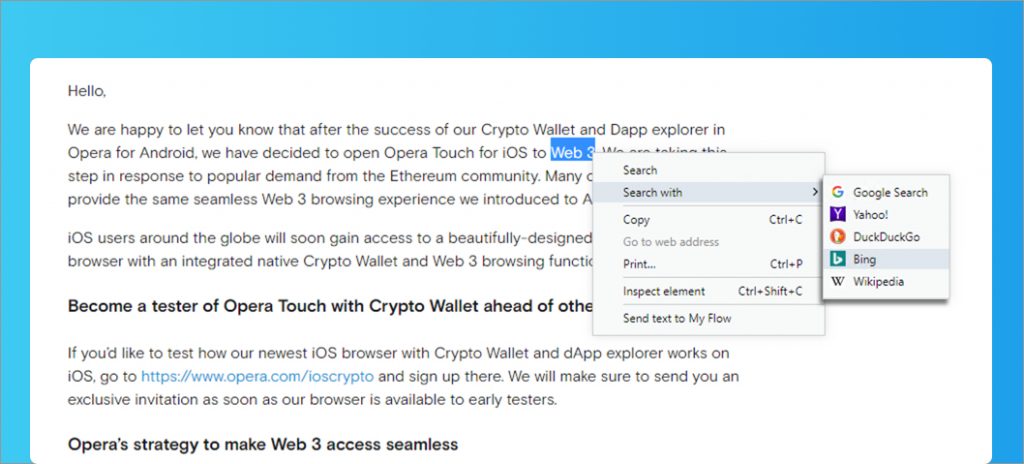1024x464 pixels.
Task: Click the Wikipedia W icon
Action: click(x=837, y=282)
